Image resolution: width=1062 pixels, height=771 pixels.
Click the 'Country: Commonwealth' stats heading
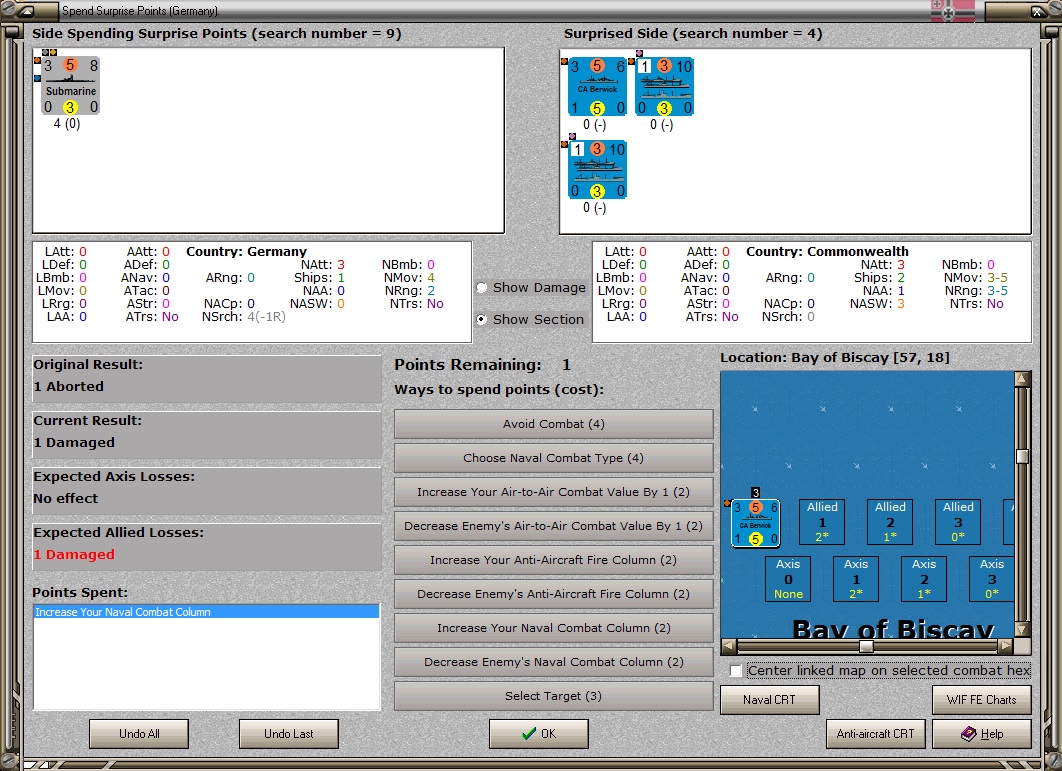pos(827,251)
